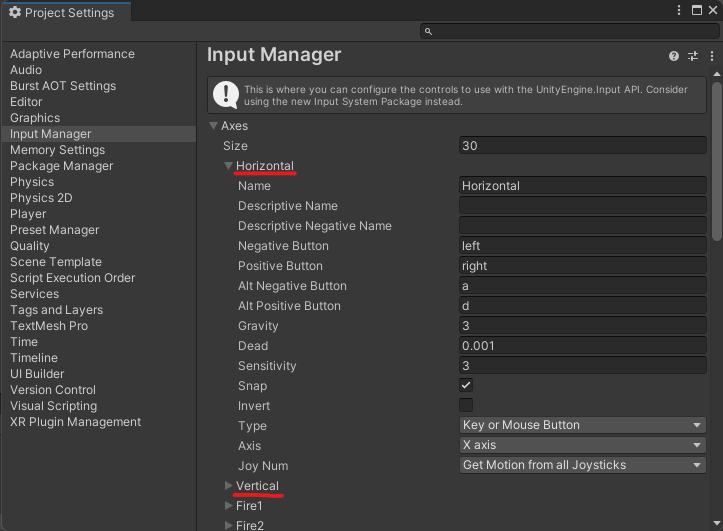Open Visual Scripting settings
Viewport: 723px width, 531px height.
coord(53,406)
